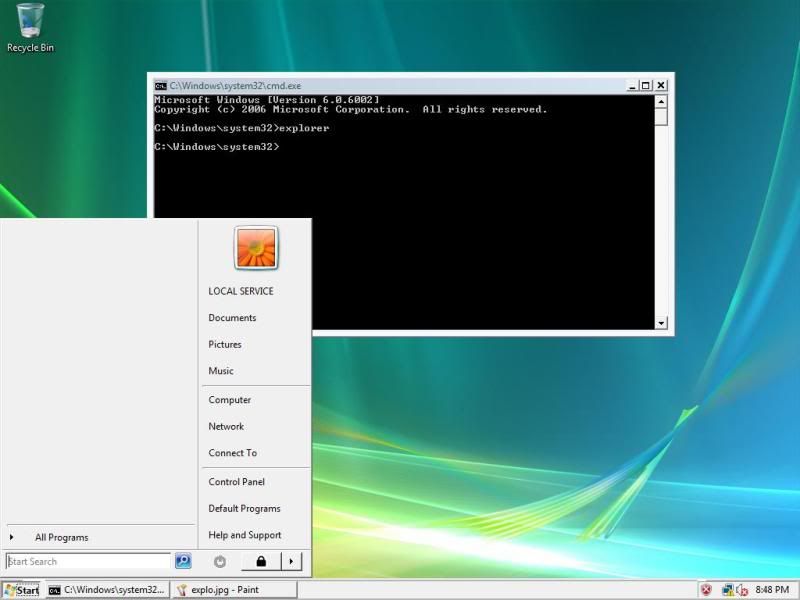Open Help and Support
The width and height of the screenshot is (800, 600).
point(245,535)
